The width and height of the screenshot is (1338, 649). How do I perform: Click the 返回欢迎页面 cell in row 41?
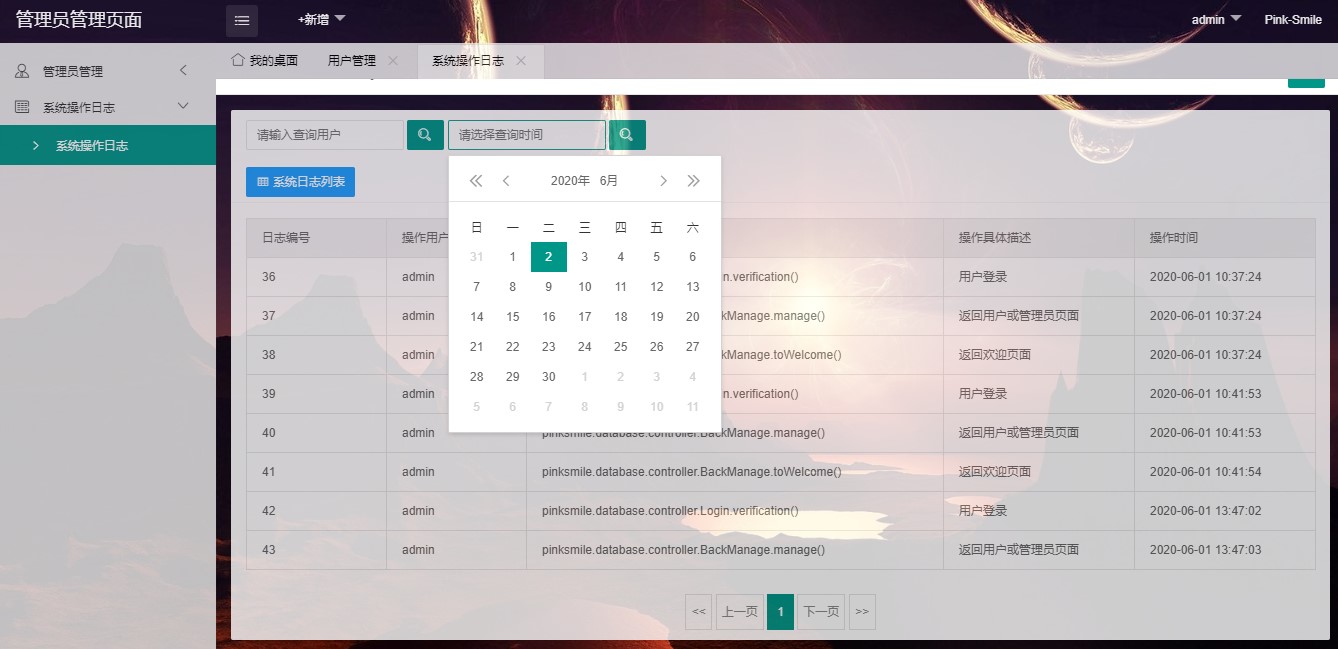(1038, 472)
